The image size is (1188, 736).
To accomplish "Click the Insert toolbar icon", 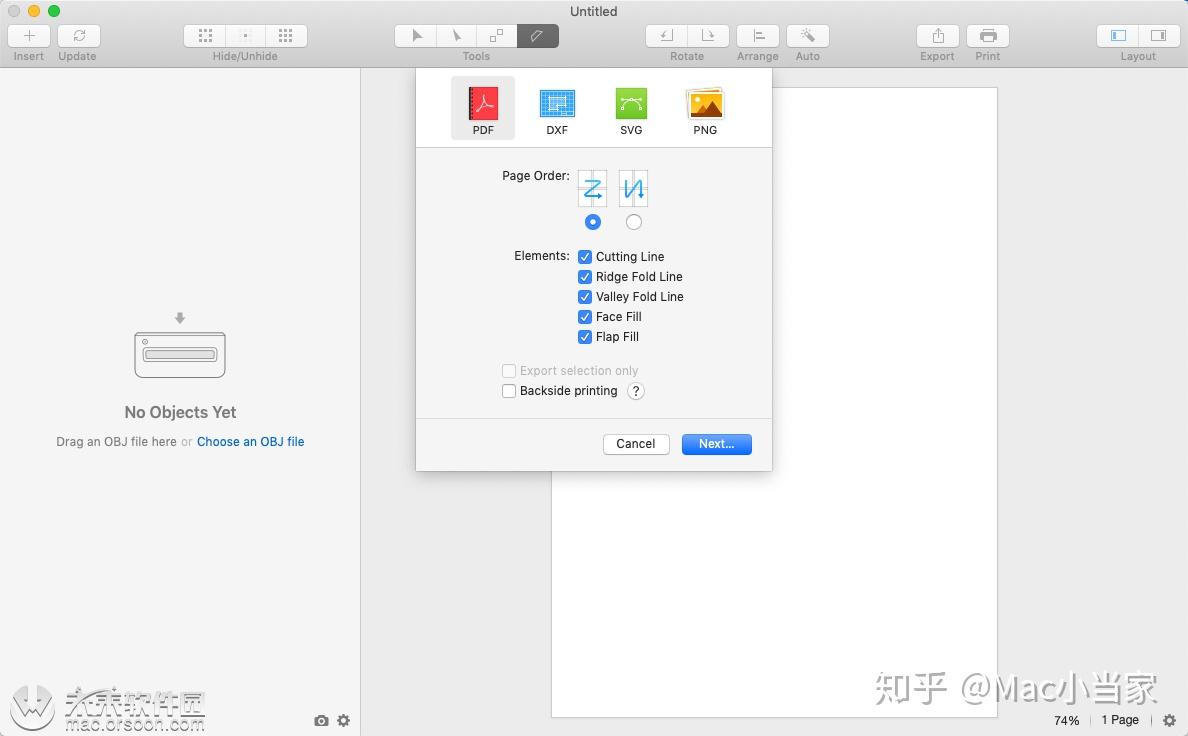I will (28, 35).
